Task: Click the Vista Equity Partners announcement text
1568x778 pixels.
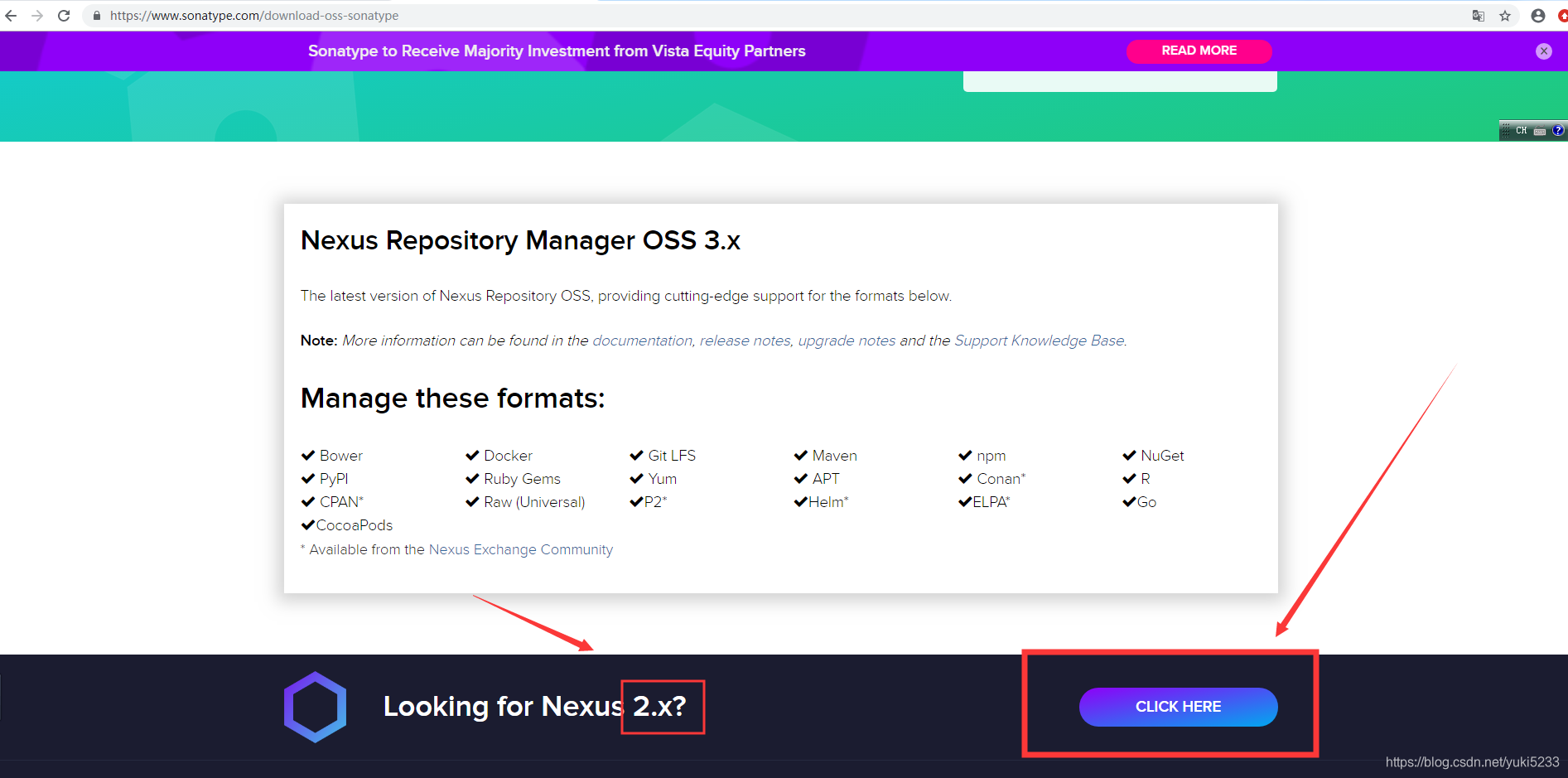Action: coord(557,51)
